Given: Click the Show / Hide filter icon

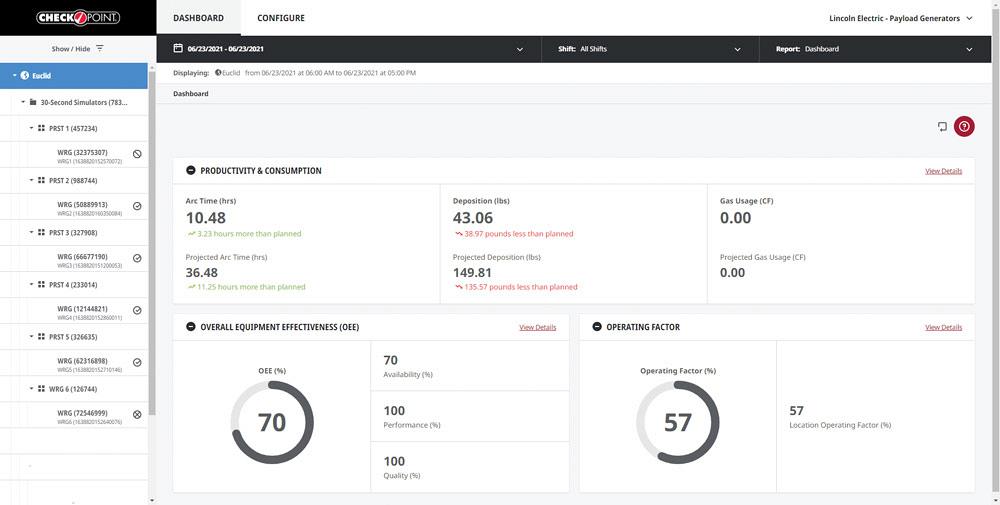Looking at the screenshot, I should coord(99,49).
